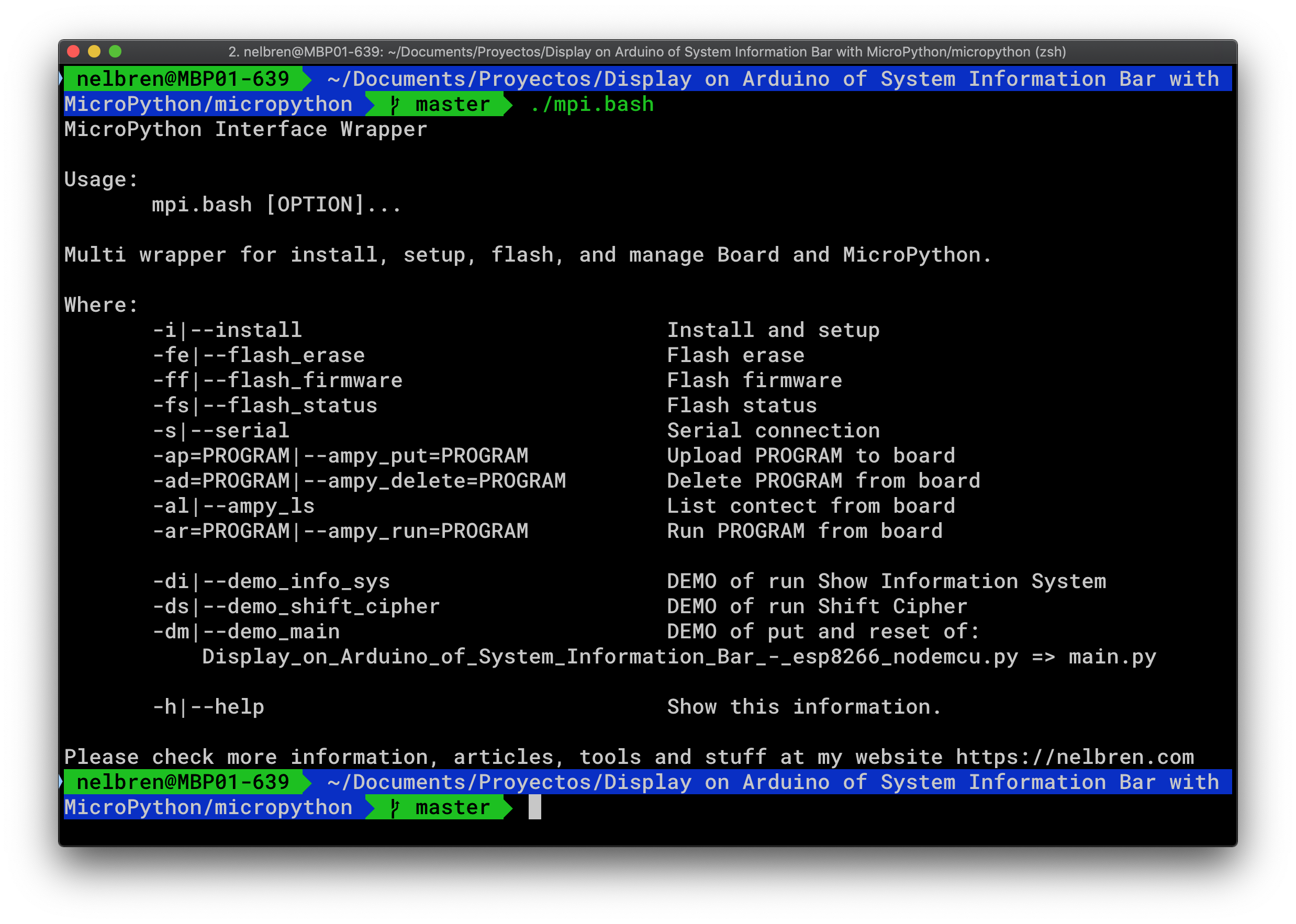Image resolution: width=1296 pixels, height=924 pixels.
Task: Click the green zoom window button
Action: (115, 52)
